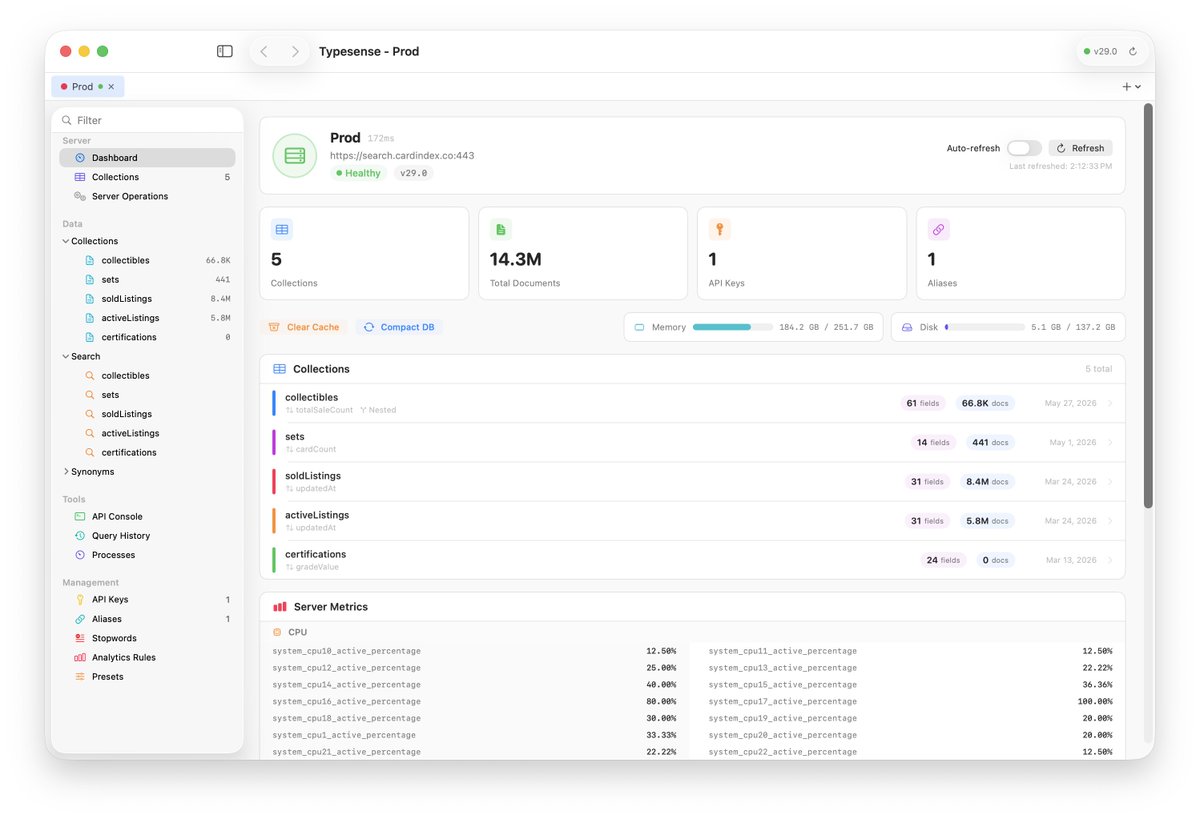
Task: Open the API Console tool
Action: [147, 517]
